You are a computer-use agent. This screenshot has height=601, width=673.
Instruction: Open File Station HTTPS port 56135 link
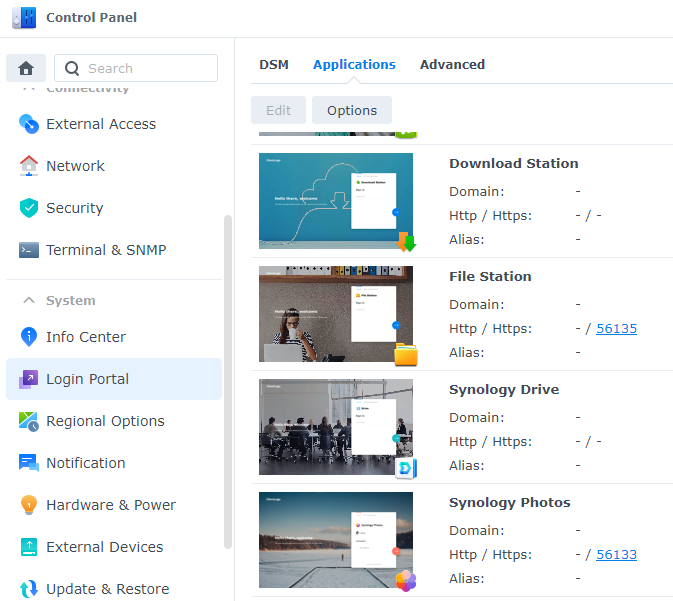[x=616, y=328]
